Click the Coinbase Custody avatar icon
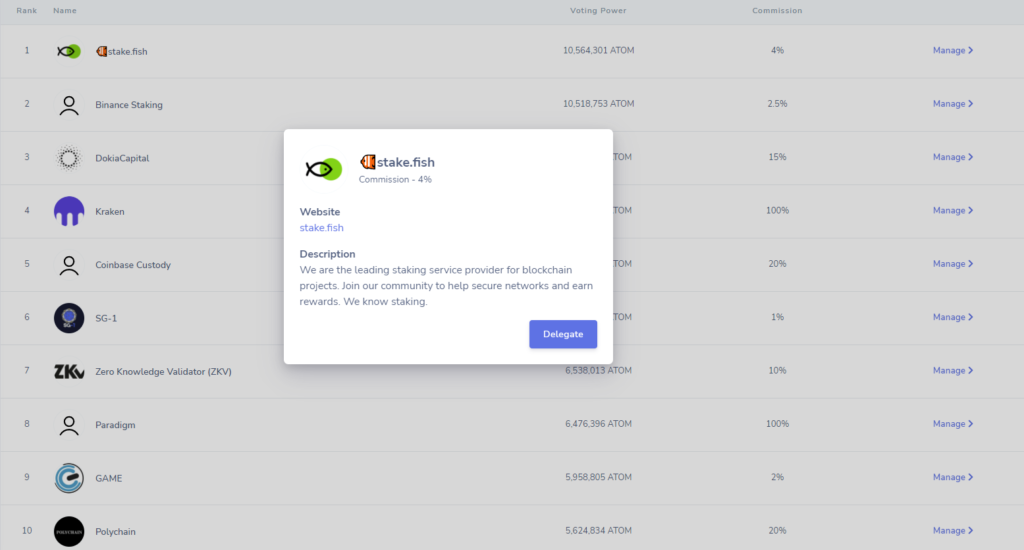The height and width of the screenshot is (550, 1024). click(x=69, y=265)
